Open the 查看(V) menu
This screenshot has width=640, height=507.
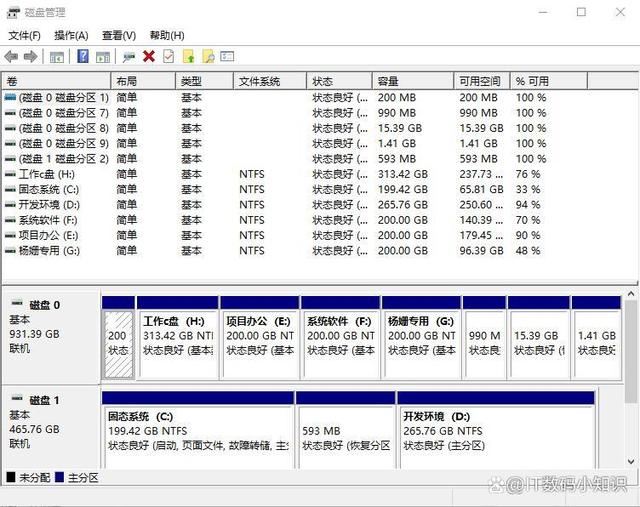tap(119, 36)
